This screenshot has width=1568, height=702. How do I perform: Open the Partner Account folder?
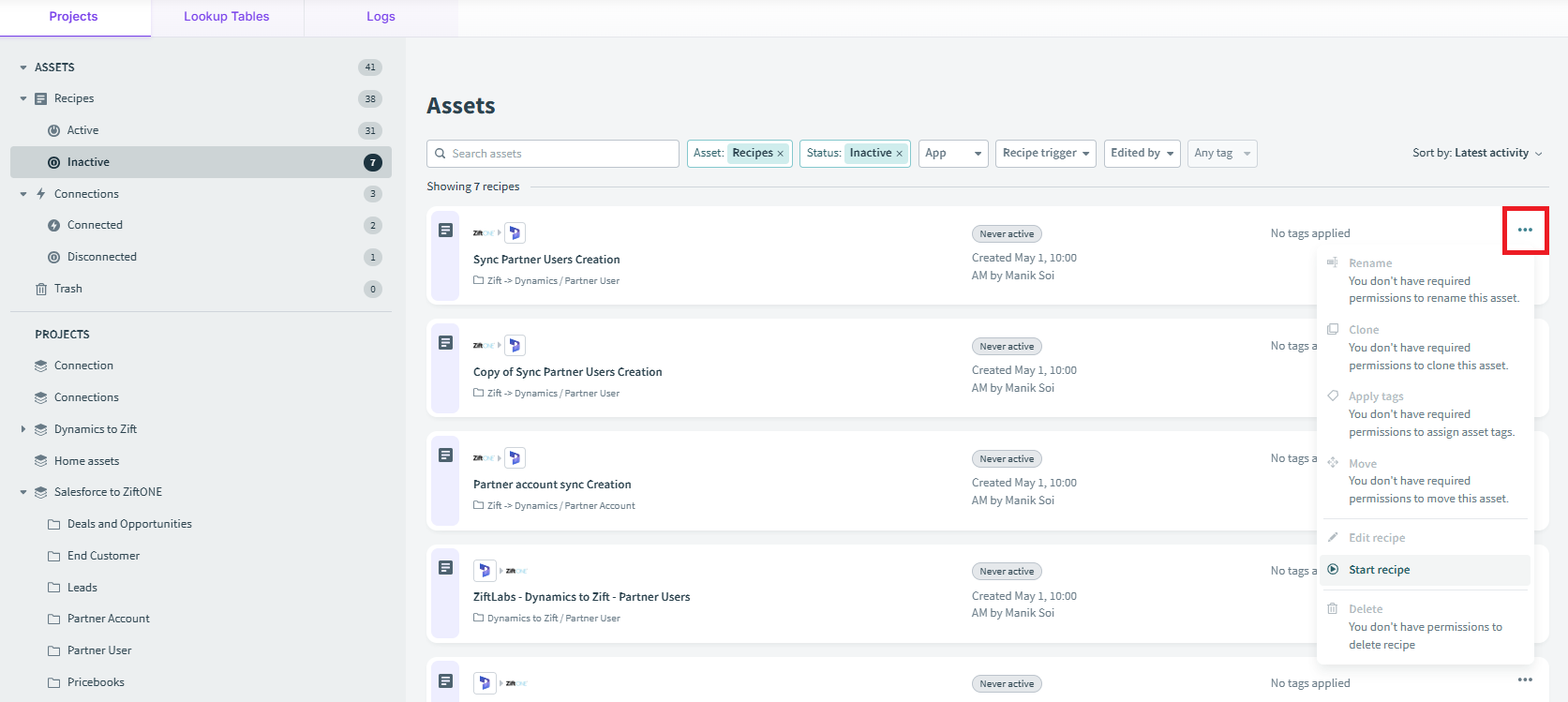click(x=109, y=619)
